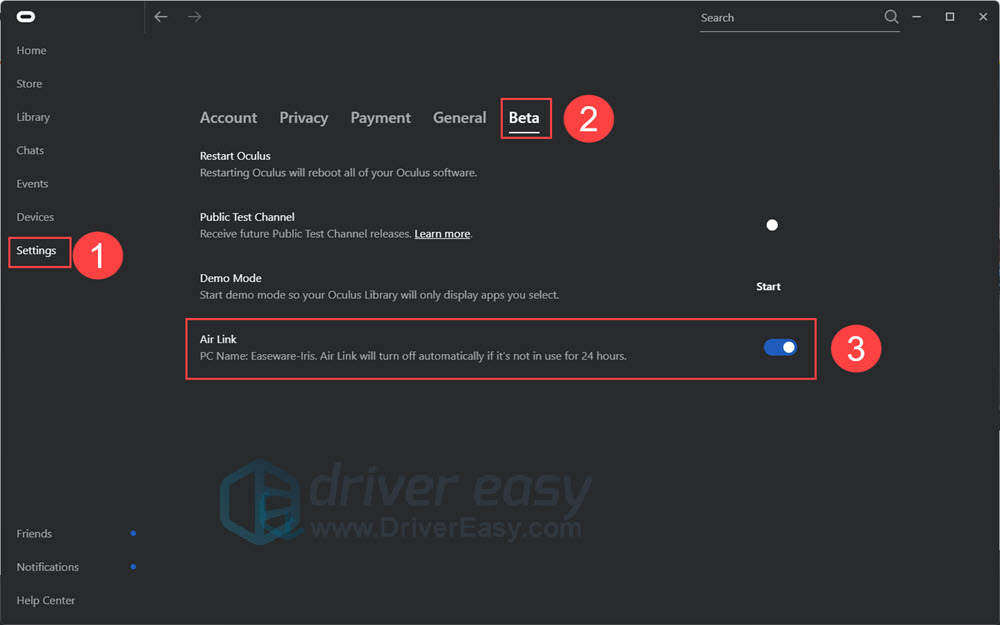Turn off the Air Link toggle

tap(780, 347)
